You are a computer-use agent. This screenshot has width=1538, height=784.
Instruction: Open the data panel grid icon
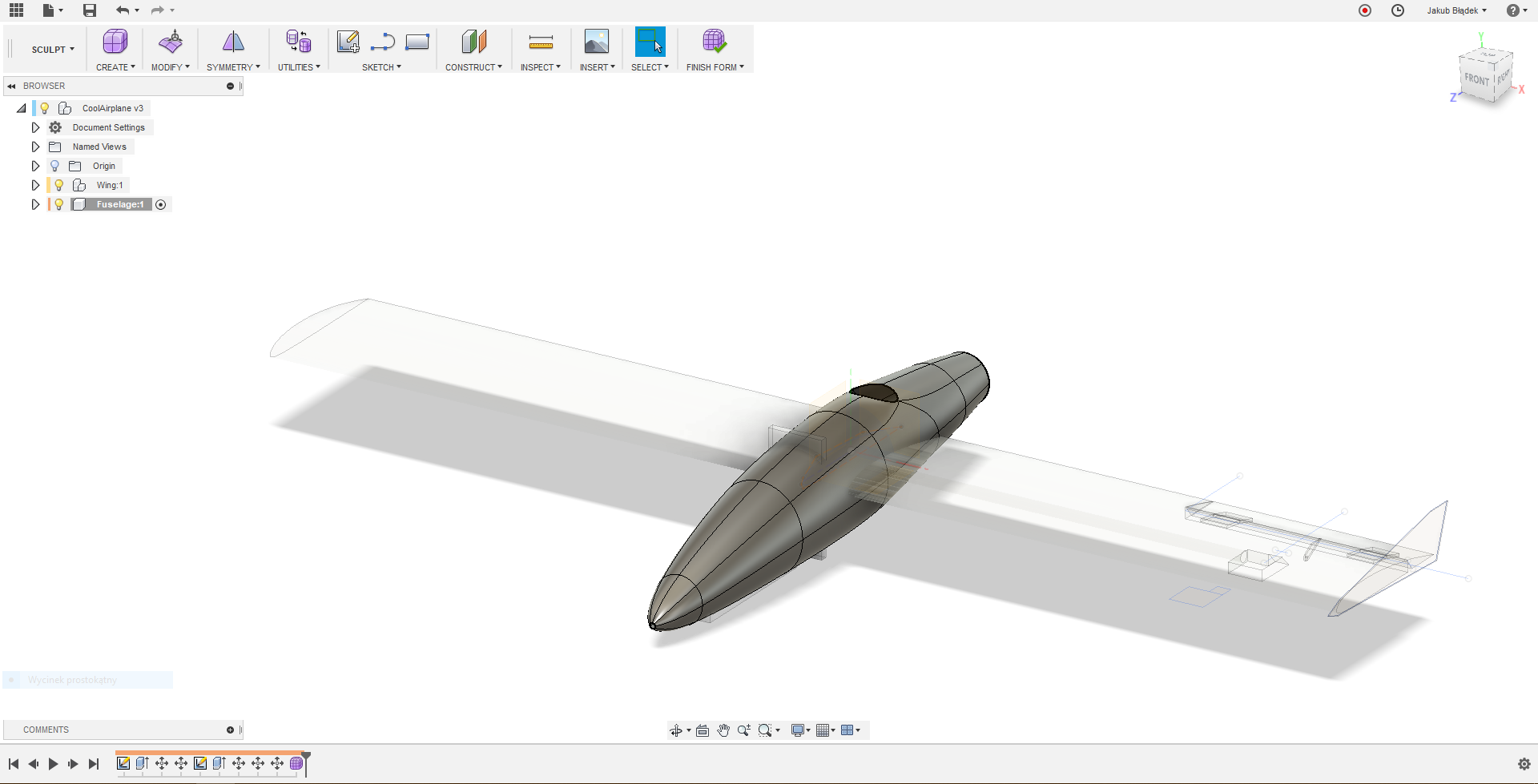pyautogui.click(x=16, y=10)
